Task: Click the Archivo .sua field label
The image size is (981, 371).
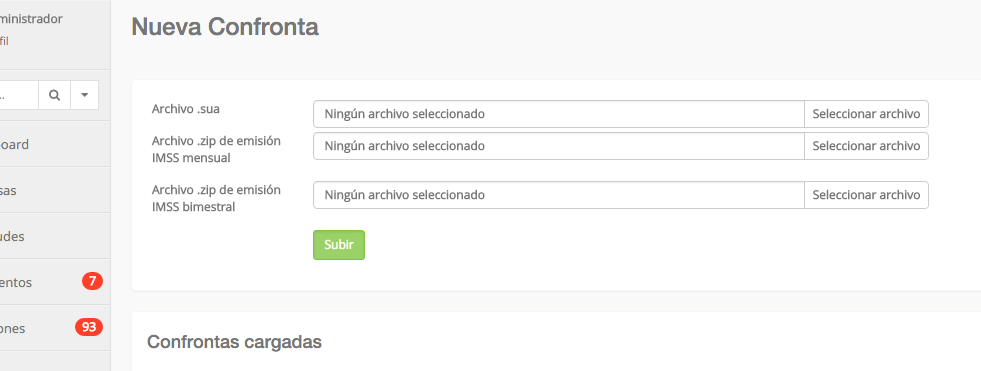Action: 186,109
